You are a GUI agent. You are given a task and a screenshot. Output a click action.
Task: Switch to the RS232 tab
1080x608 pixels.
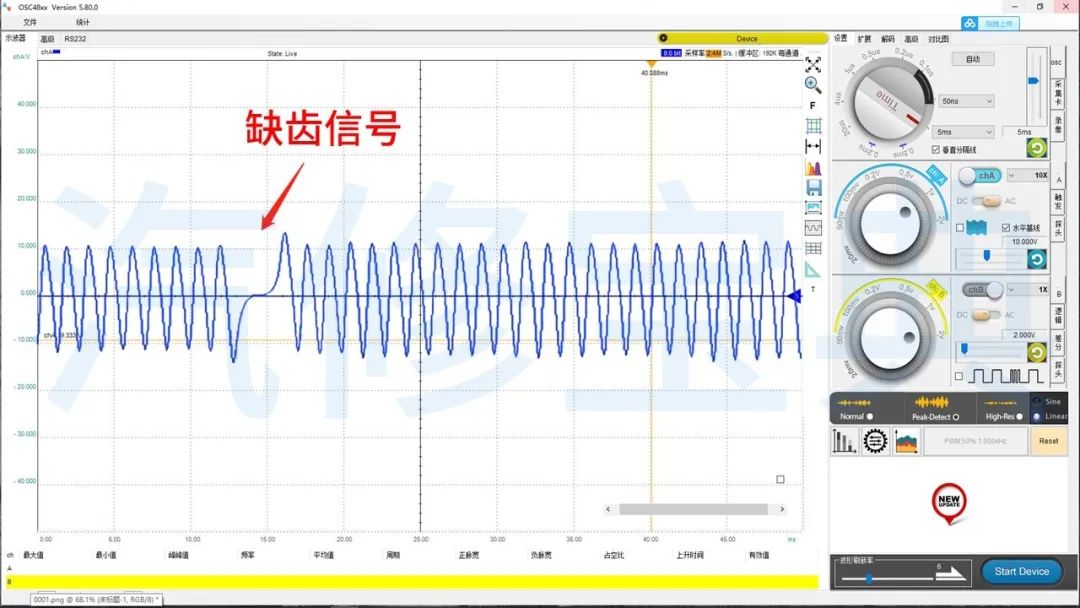click(75, 39)
